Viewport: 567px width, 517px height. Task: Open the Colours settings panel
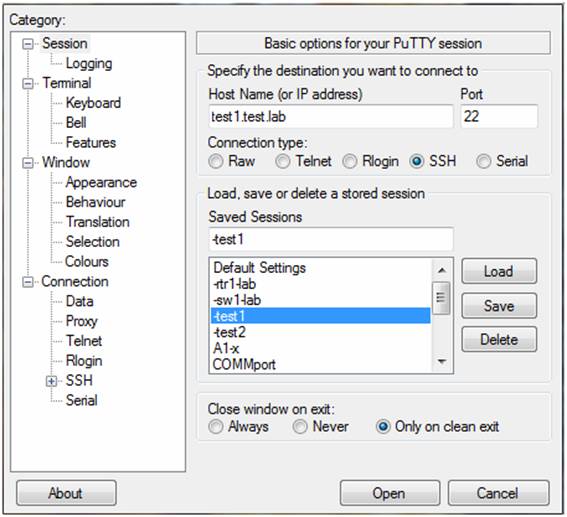click(x=87, y=261)
